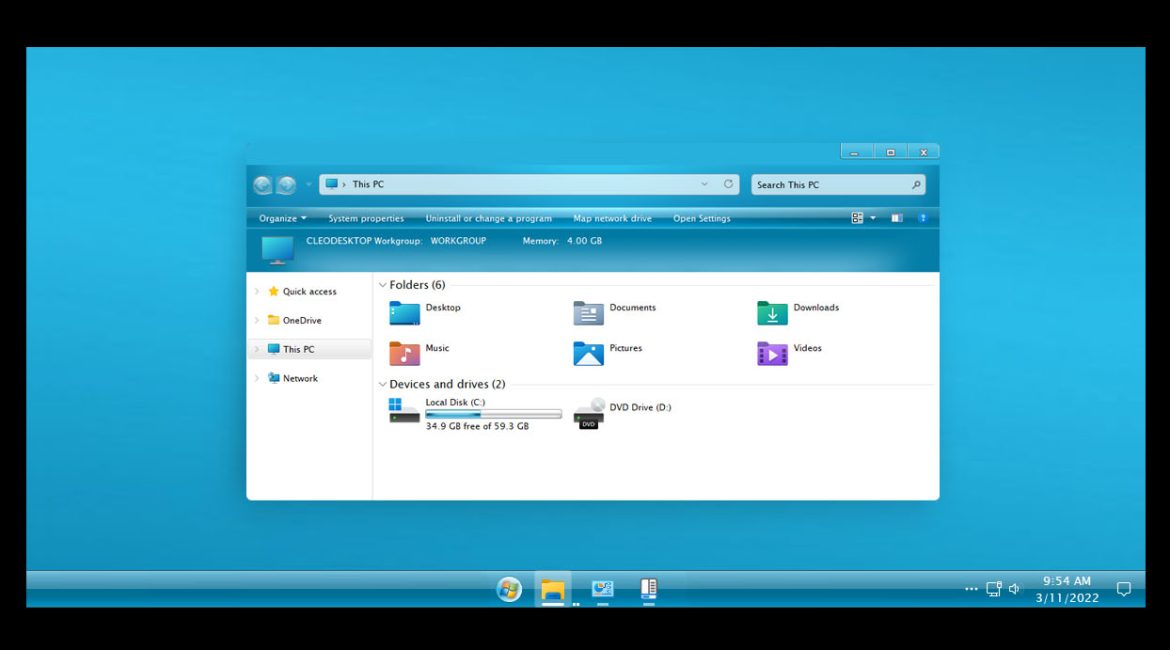Expand the Quick access tree node
The height and width of the screenshot is (650, 1170).
coord(257,292)
